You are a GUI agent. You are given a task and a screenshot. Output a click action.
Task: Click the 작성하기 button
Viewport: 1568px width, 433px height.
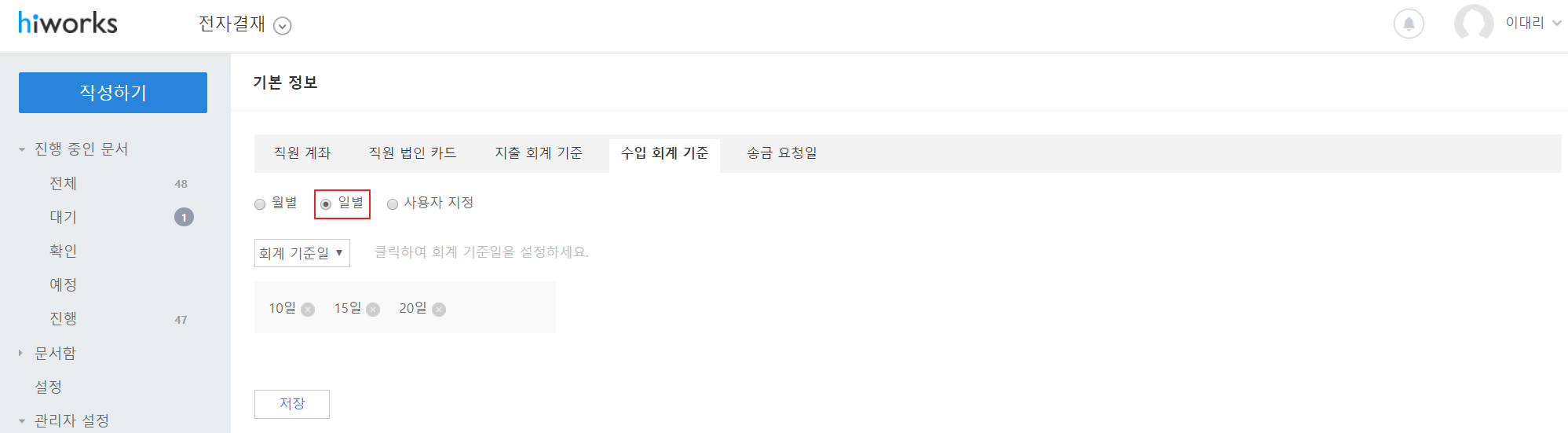click(113, 93)
